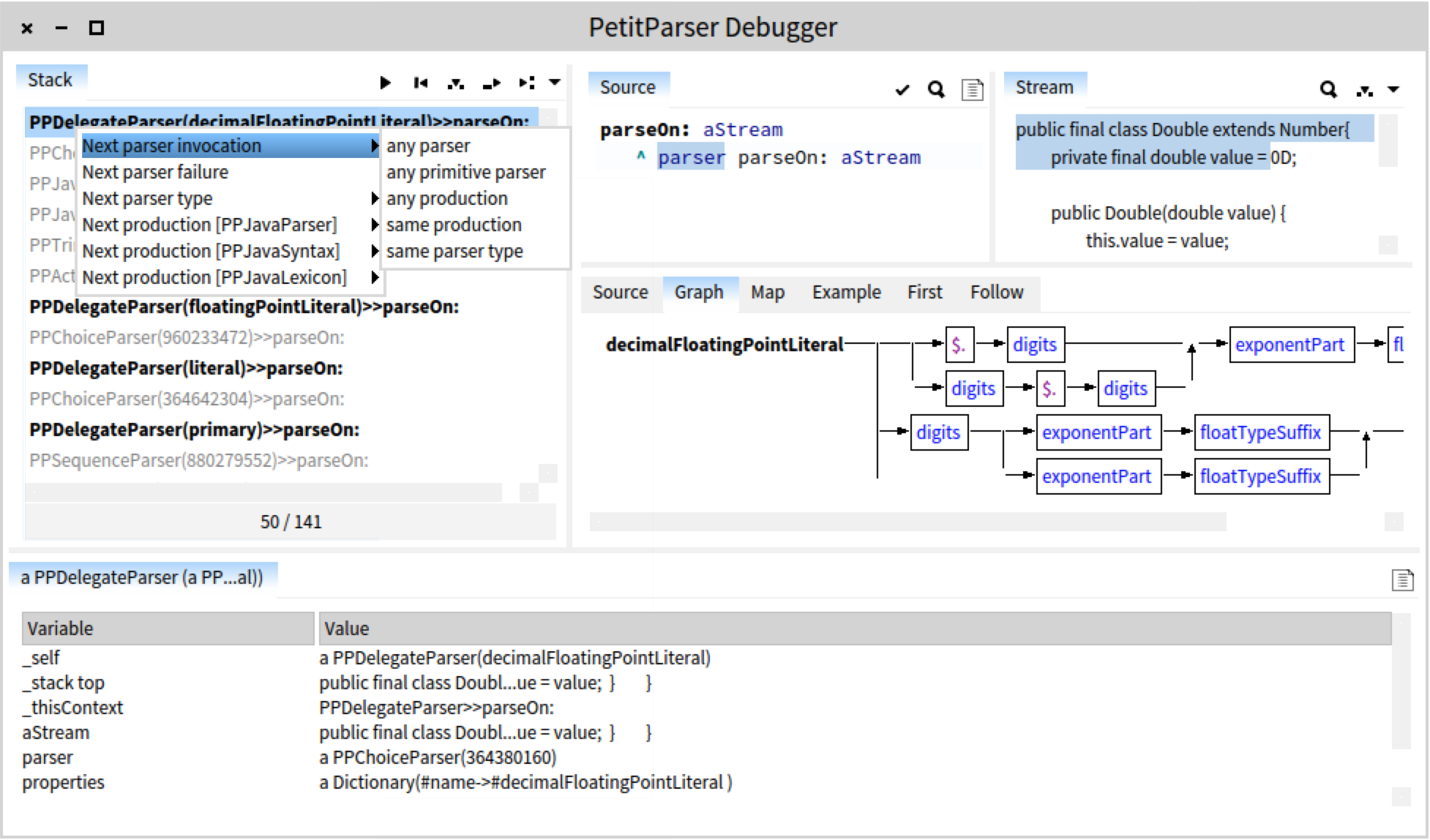
Task: Click the Proceed play icon in Stack toolbar
Action: [385, 83]
